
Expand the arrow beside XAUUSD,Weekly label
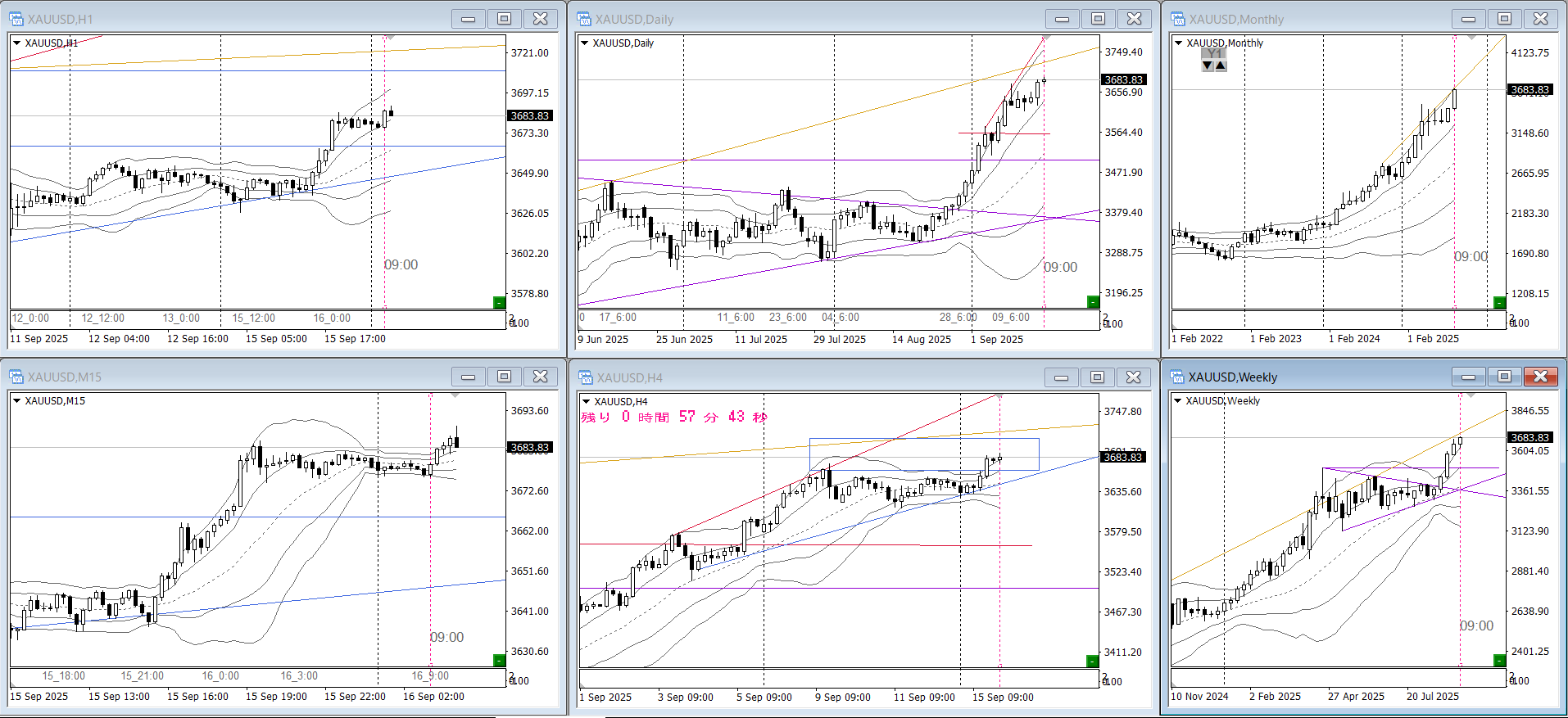pyautogui.click(x=1178, y=400)
